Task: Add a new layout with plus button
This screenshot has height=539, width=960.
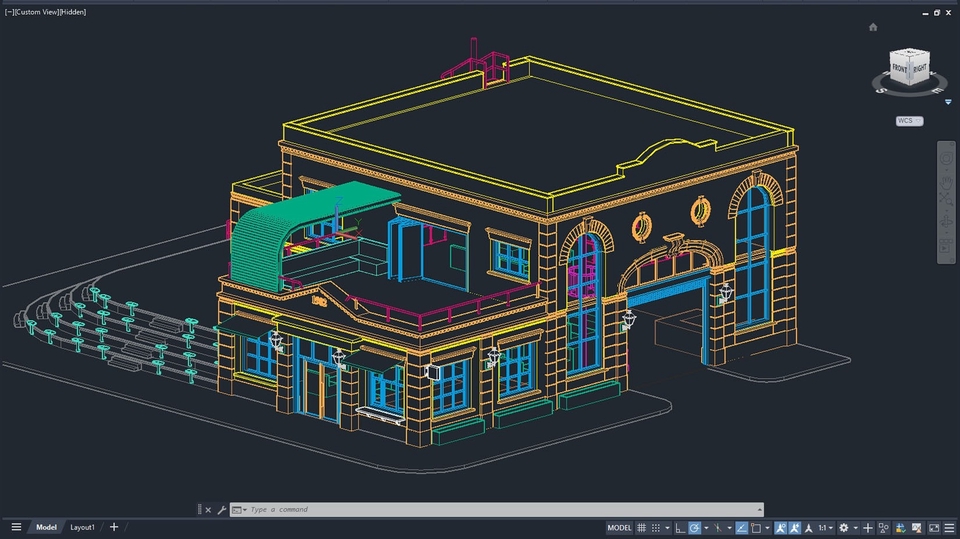Action: (114, 527)
